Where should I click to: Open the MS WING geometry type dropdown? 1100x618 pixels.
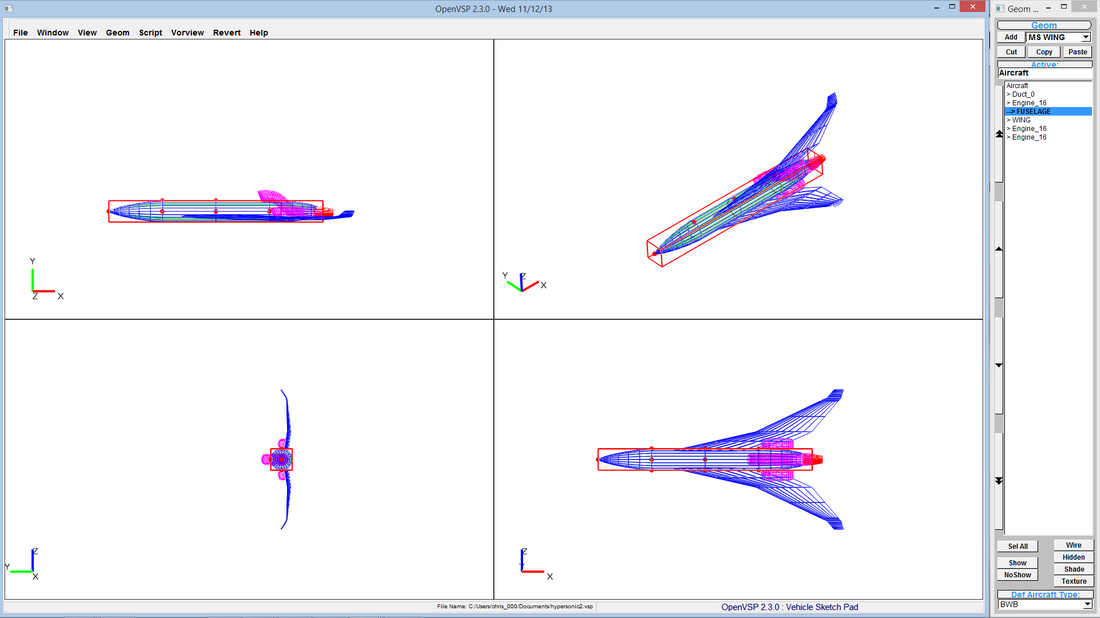[x=1058, y=37]
